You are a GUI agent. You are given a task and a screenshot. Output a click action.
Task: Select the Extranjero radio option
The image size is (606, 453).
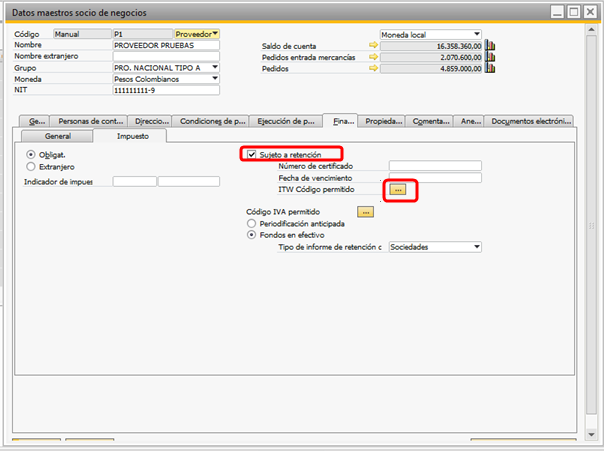(31, 166)
